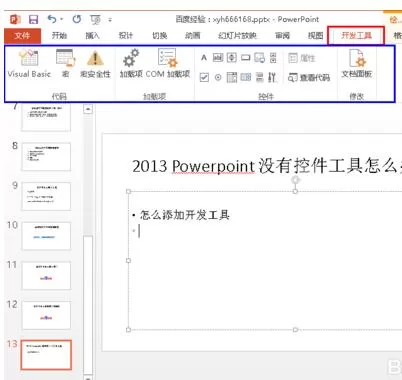
Task: Select the Label (A) control
Action: point(204,58)
